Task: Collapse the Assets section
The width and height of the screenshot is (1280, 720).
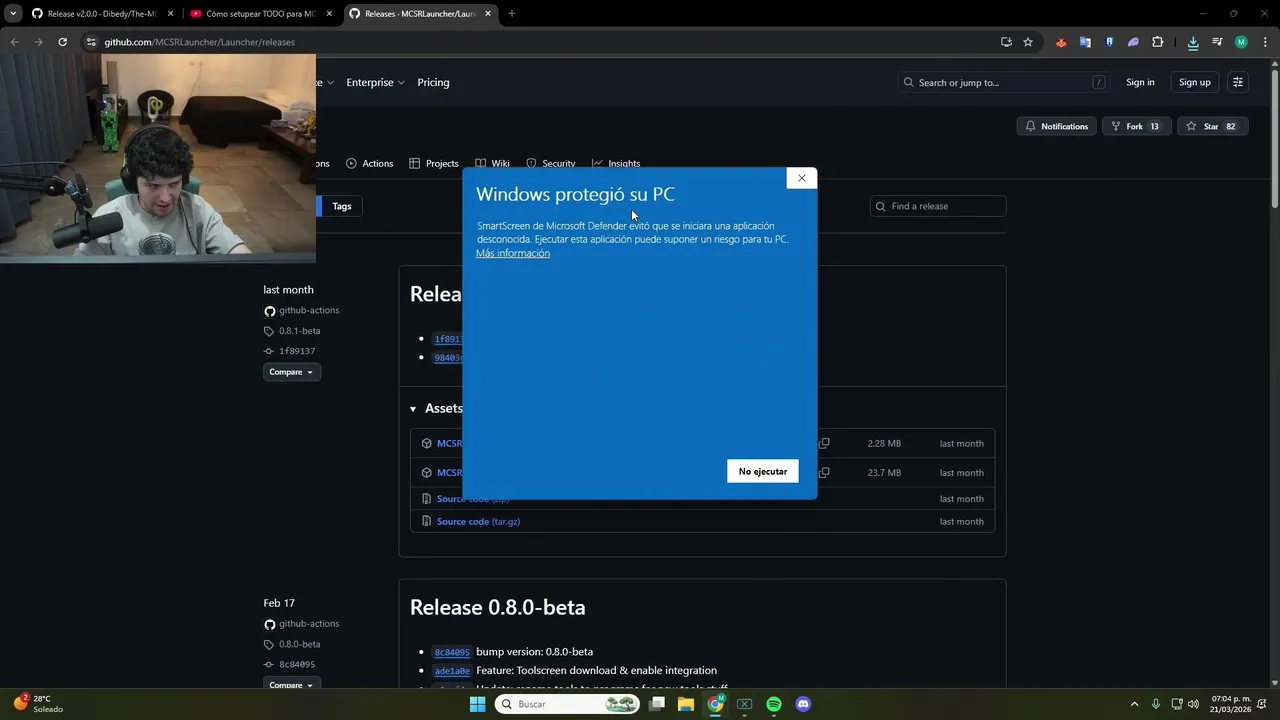Action: [x=436, y=408]
